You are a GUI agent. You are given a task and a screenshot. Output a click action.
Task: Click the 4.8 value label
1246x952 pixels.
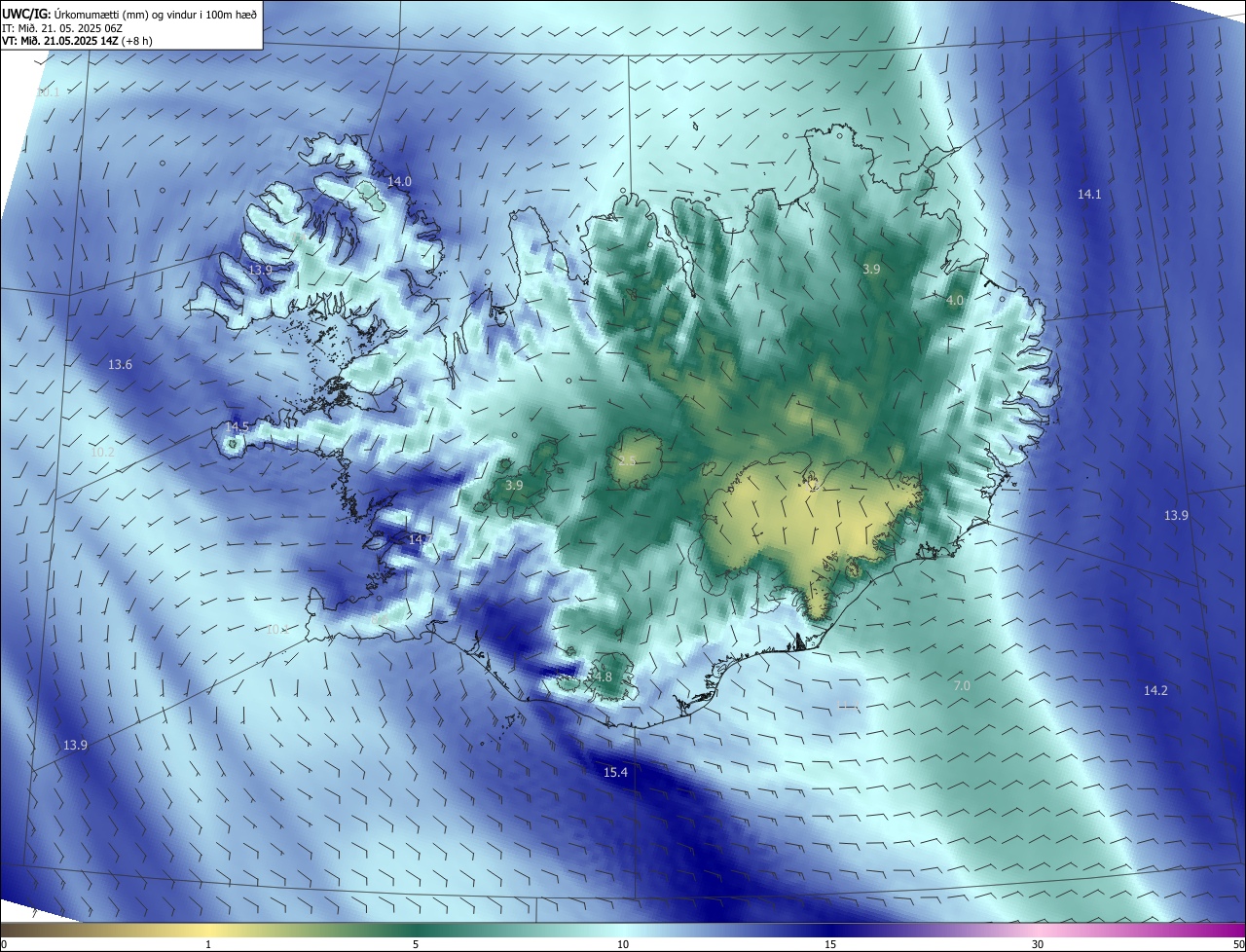click(603, 677)
